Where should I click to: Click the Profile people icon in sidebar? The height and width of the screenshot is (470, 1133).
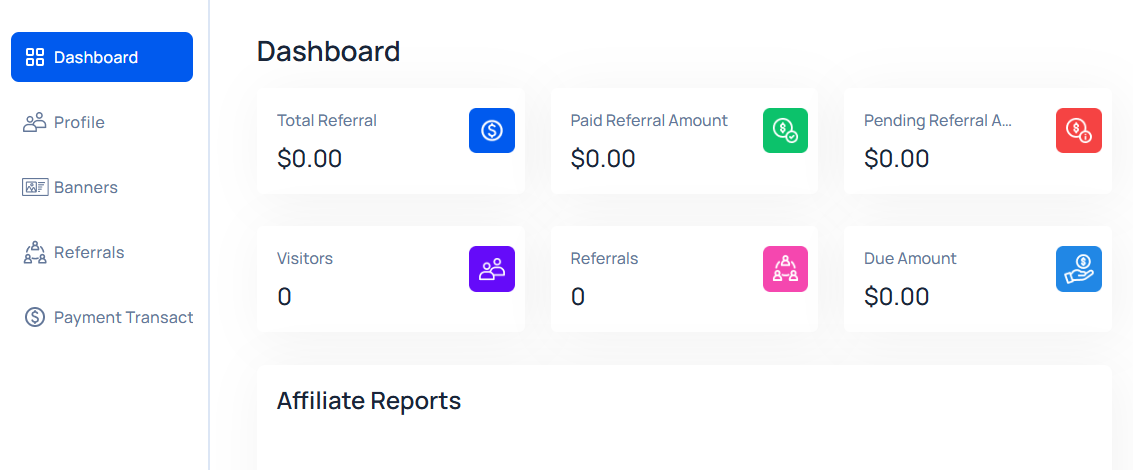(x=35, y=122)
